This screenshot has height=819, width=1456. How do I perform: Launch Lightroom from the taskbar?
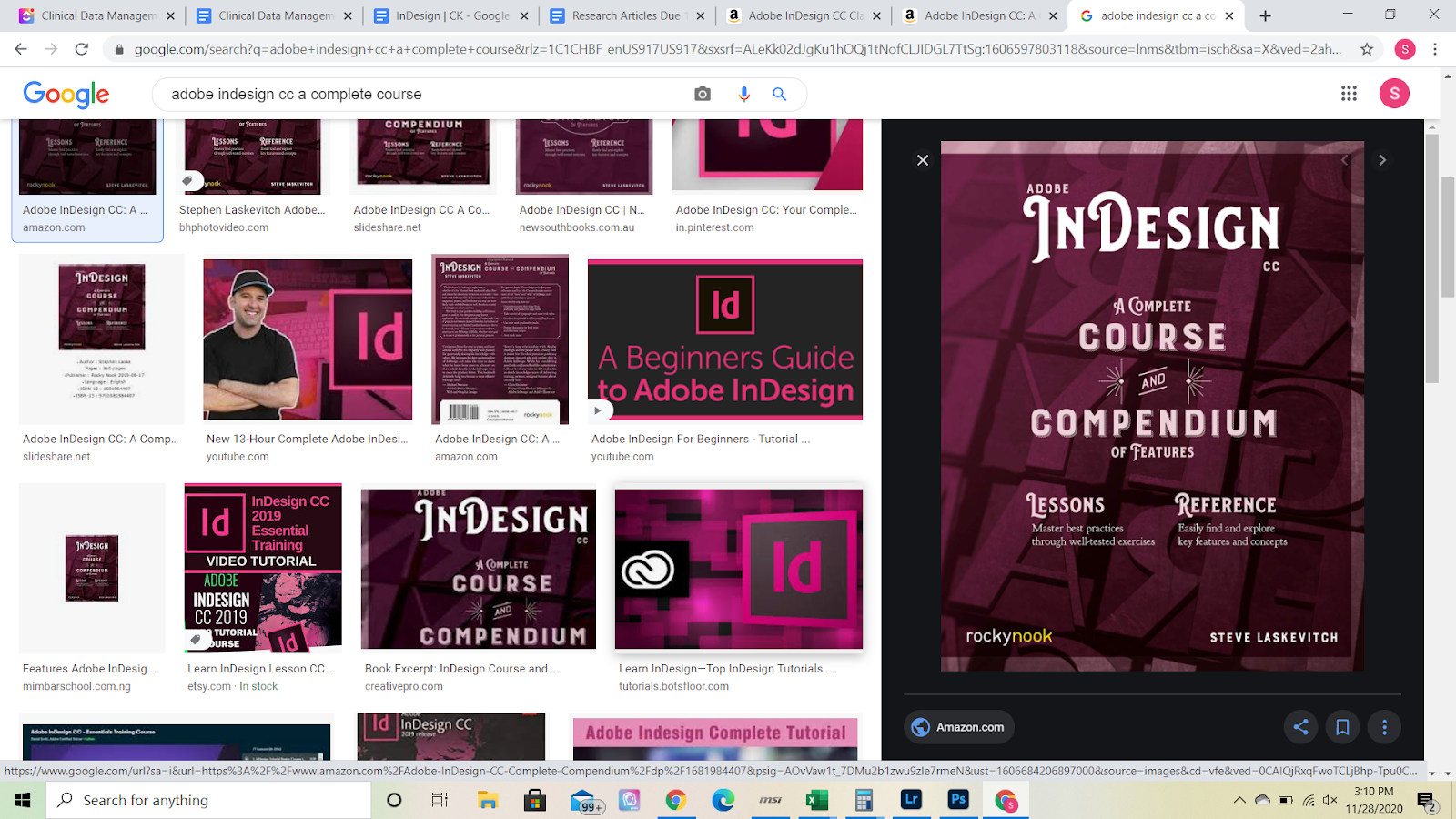pyautogui.click(x=911, y=800)
